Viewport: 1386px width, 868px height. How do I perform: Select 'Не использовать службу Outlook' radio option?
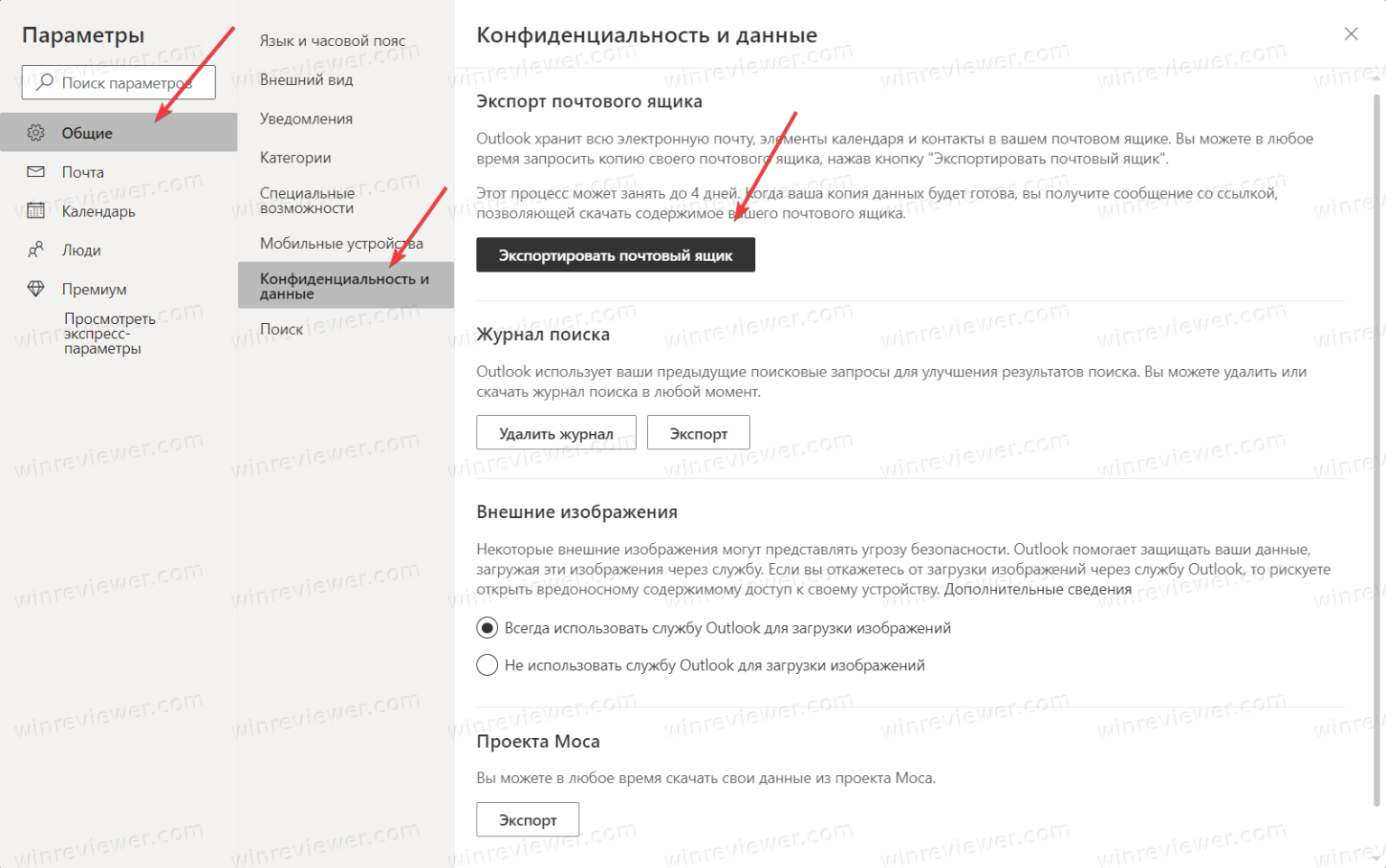[x=487, y=665]
